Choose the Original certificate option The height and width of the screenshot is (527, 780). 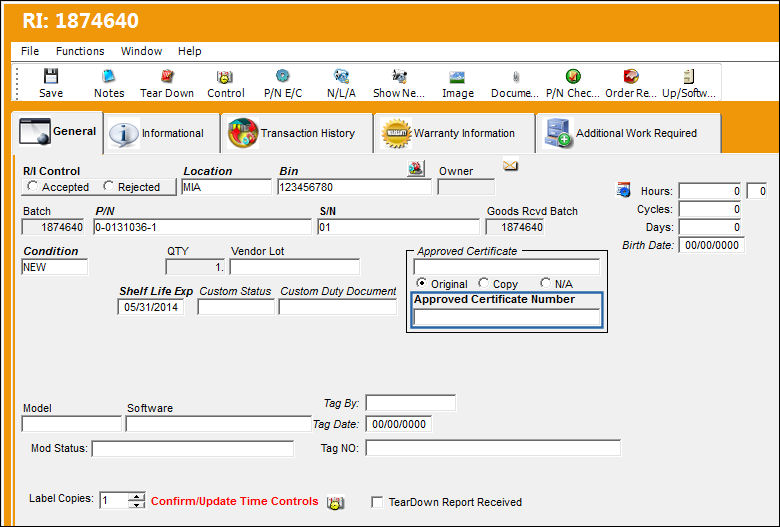(x=421, y=283)
